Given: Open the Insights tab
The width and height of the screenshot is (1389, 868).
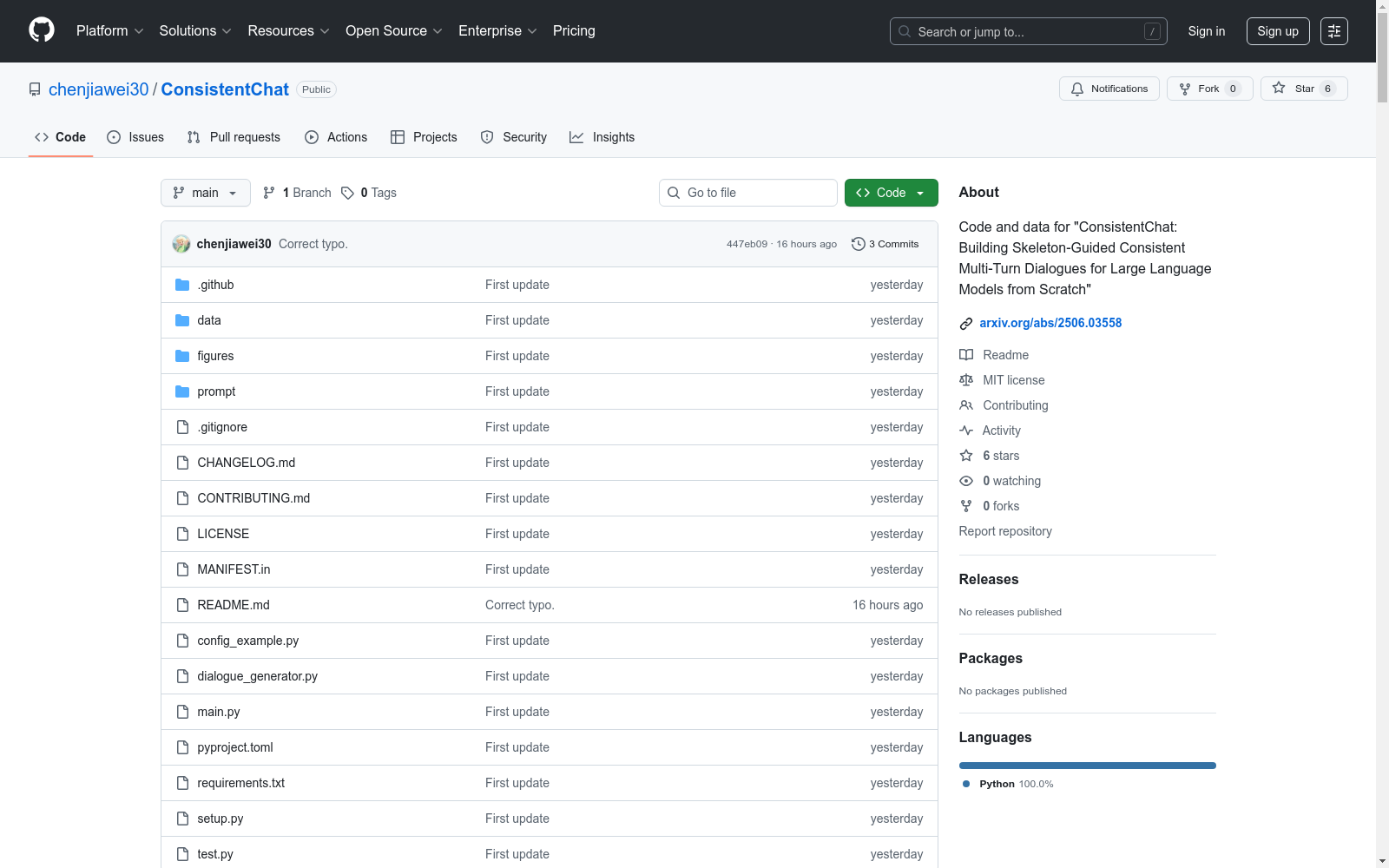Looking at the screenshot, I should tap(602, 137).
